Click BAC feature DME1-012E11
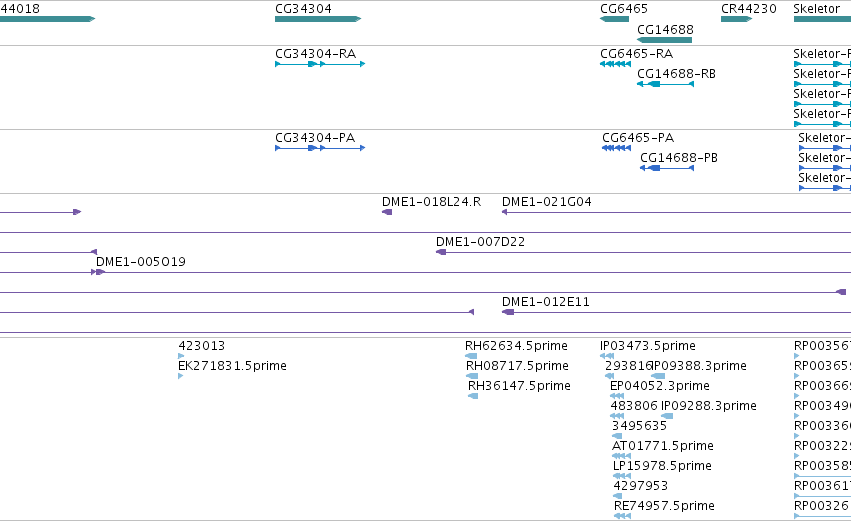This screenshot has height=521, width=851. coord(676,312)
